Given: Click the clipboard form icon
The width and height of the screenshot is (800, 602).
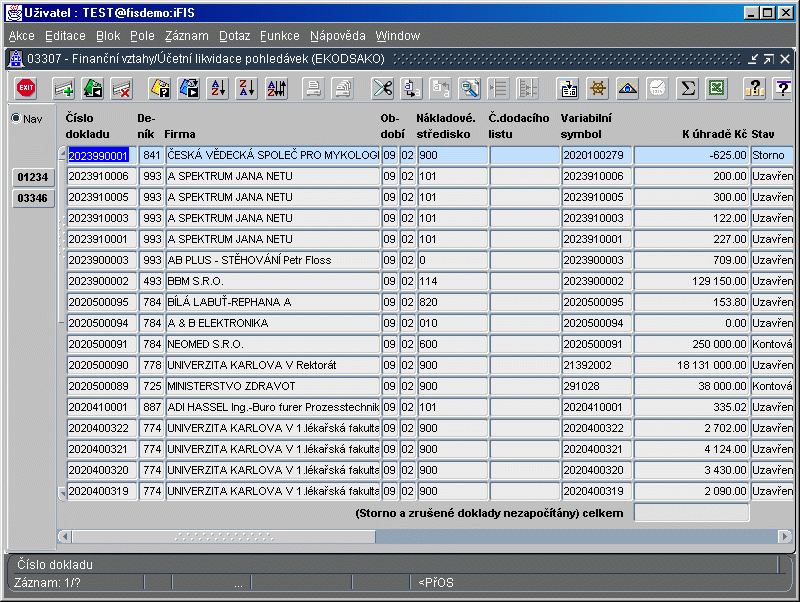Looking at the screenshot, I should (x=568, y=89).
